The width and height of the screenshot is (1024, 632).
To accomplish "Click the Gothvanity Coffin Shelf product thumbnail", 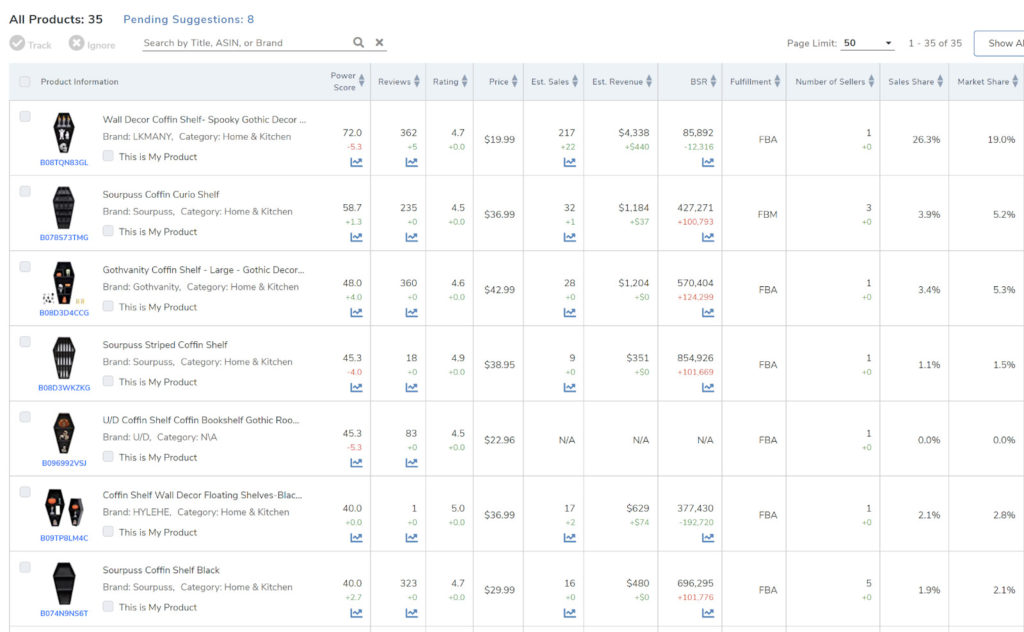I will [x=63, y=281].
